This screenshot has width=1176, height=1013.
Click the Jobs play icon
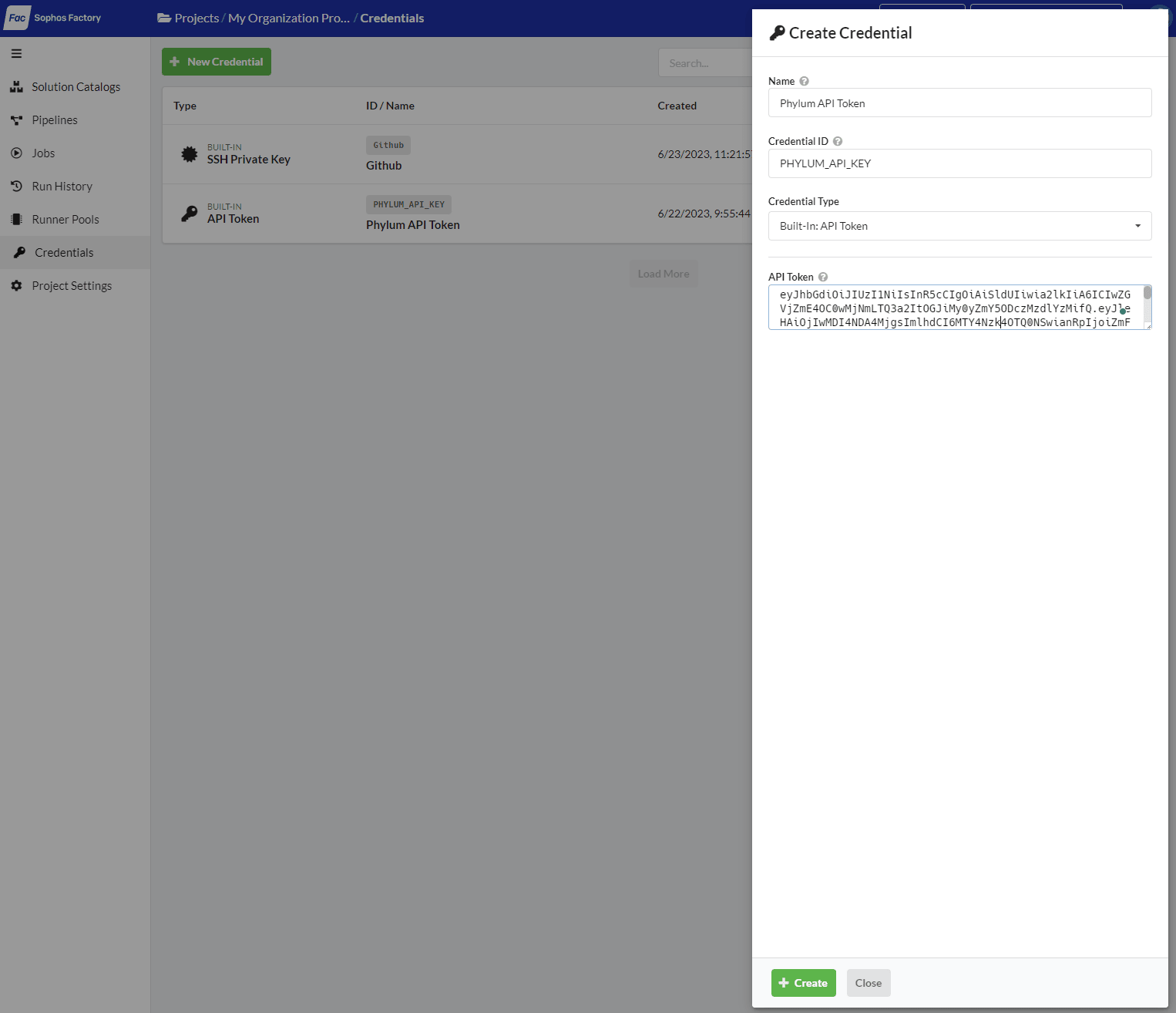point(16,153)
